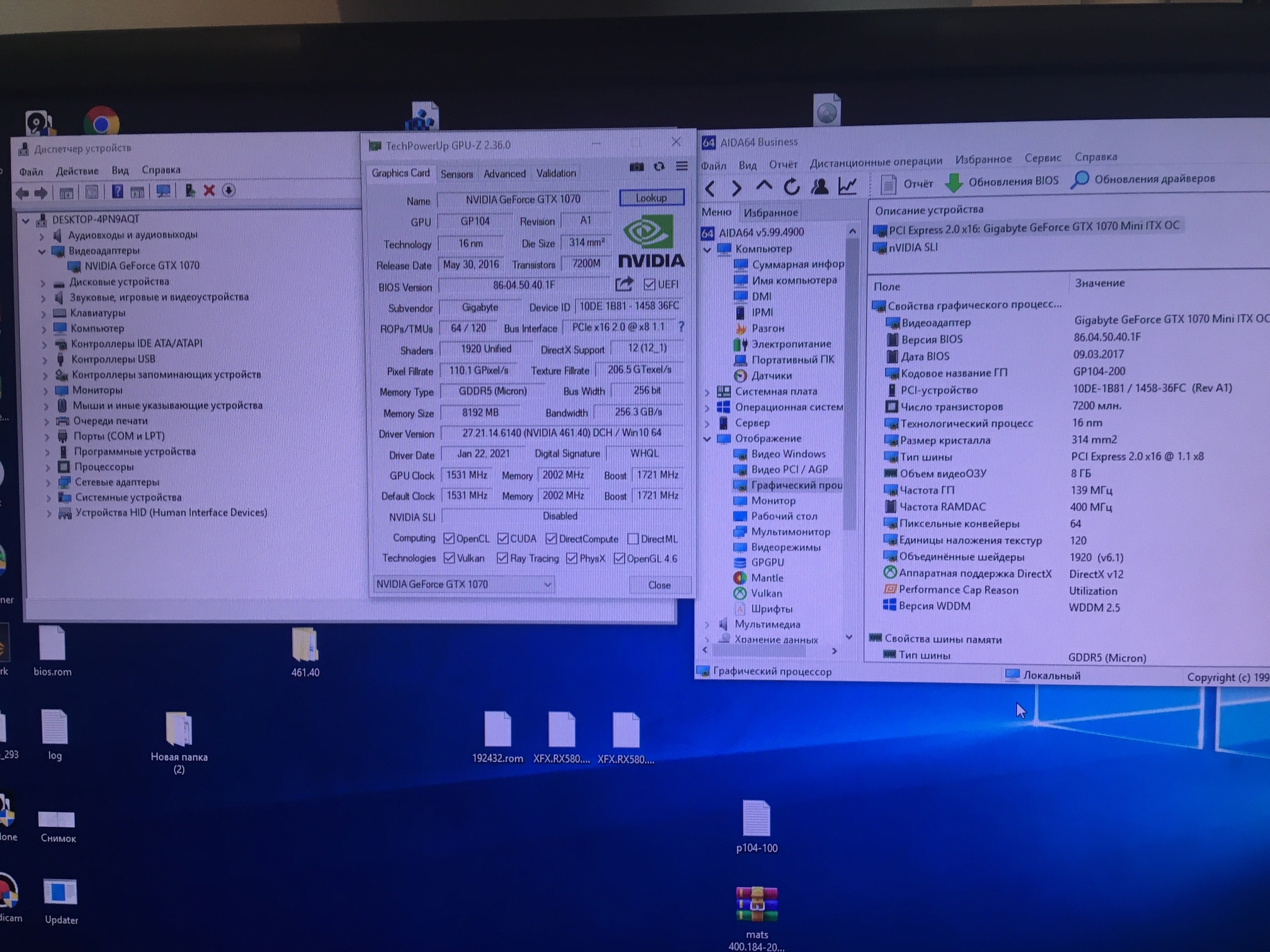This screenshot has height=952, width=1270.
Task: Collapse Отображение node in AIDA64 tree
Action: (707, 439)
